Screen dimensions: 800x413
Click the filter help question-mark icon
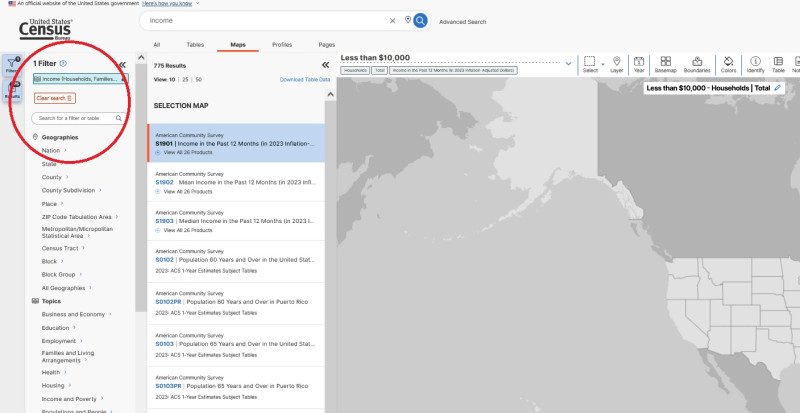(63, 64)
